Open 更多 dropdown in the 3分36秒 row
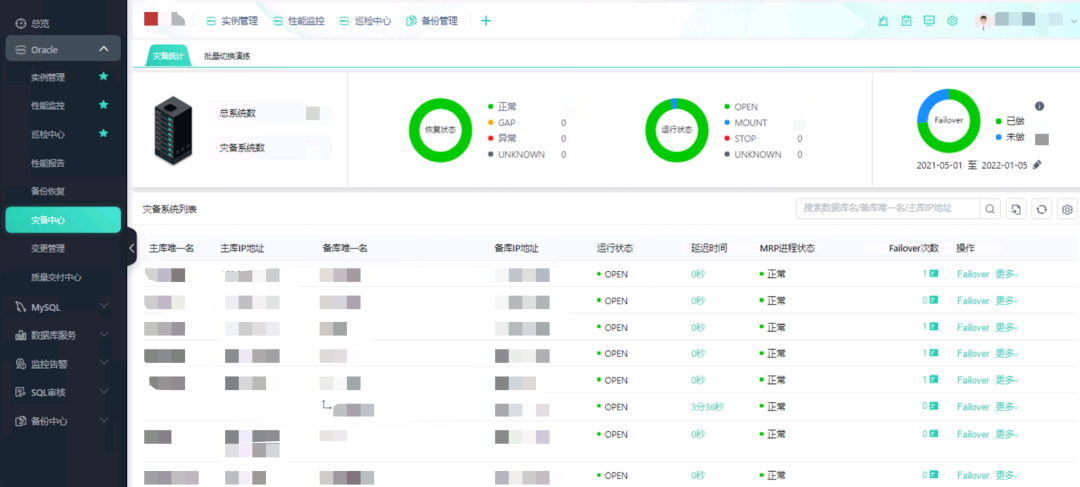 [1007, 406]
